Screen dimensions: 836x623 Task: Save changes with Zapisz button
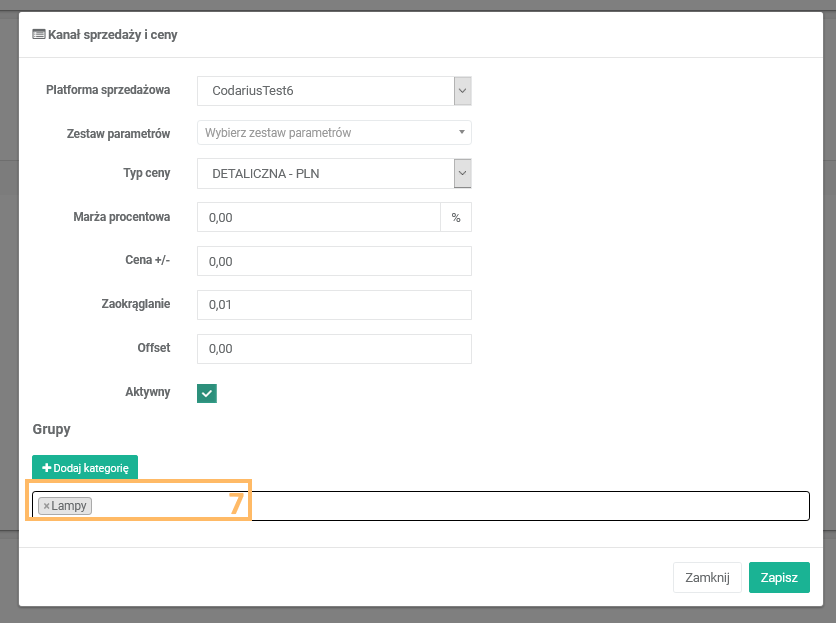[778, 577]
